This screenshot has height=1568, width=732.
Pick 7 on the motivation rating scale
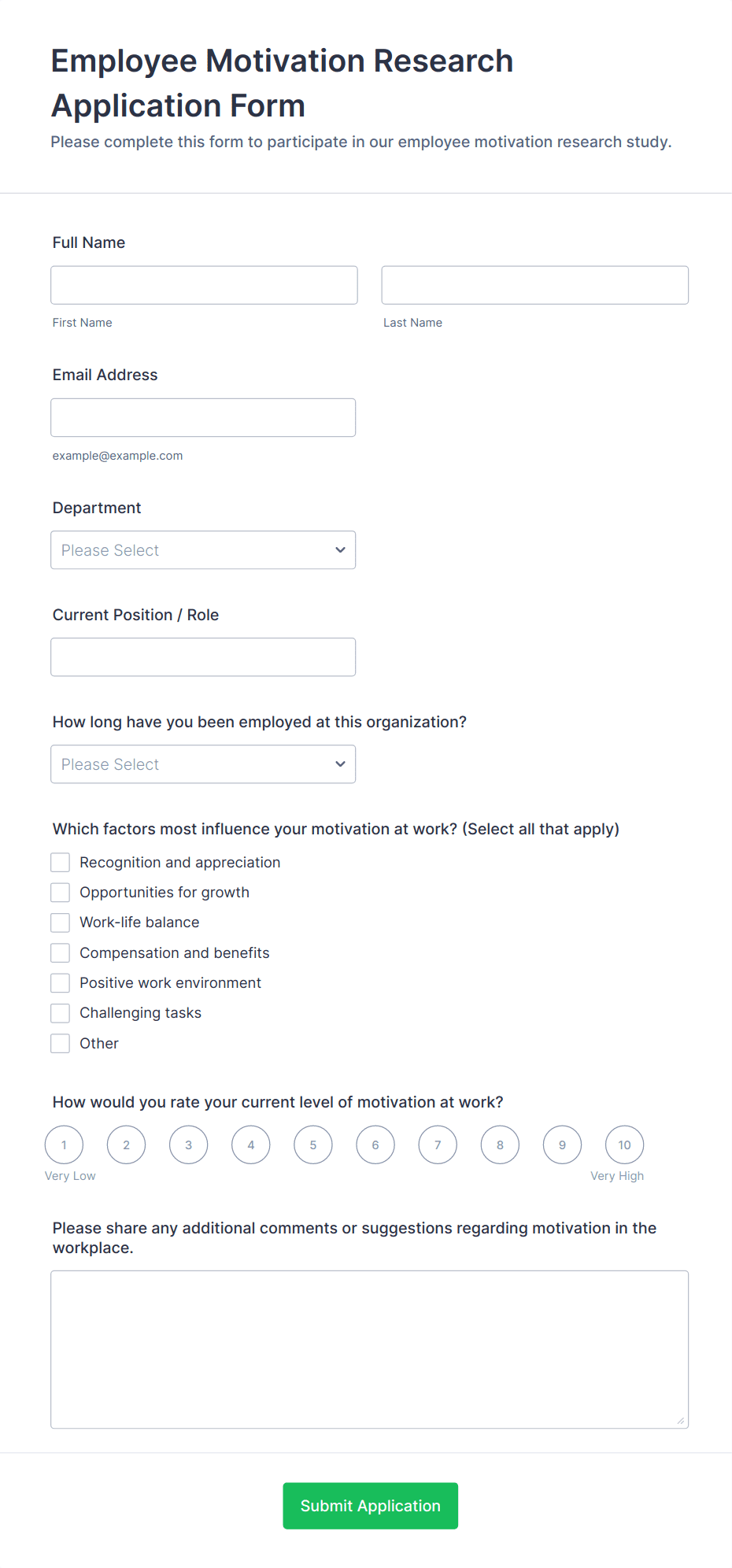[437, 1145]
